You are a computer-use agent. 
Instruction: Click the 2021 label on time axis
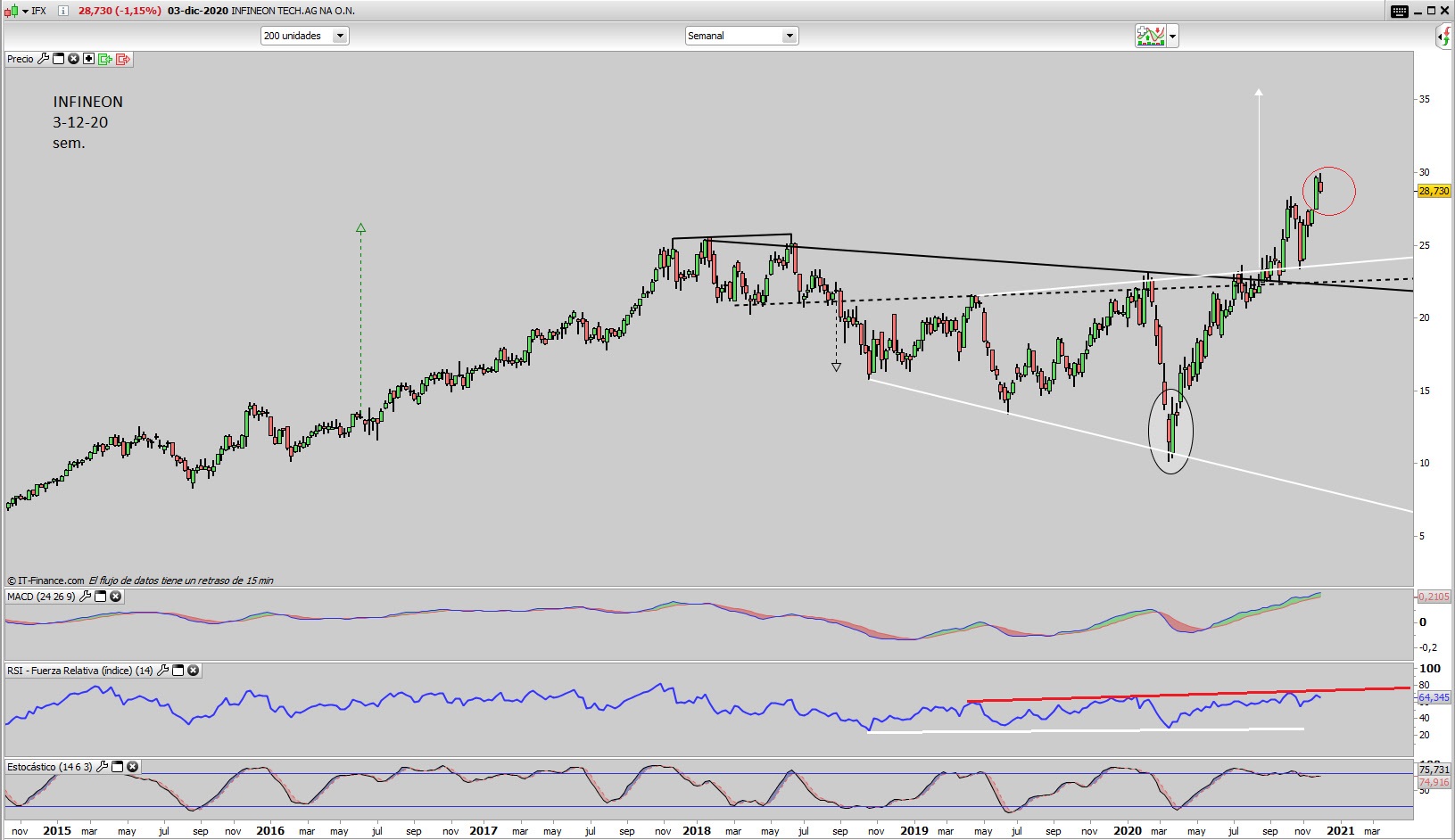point(1341,830)
